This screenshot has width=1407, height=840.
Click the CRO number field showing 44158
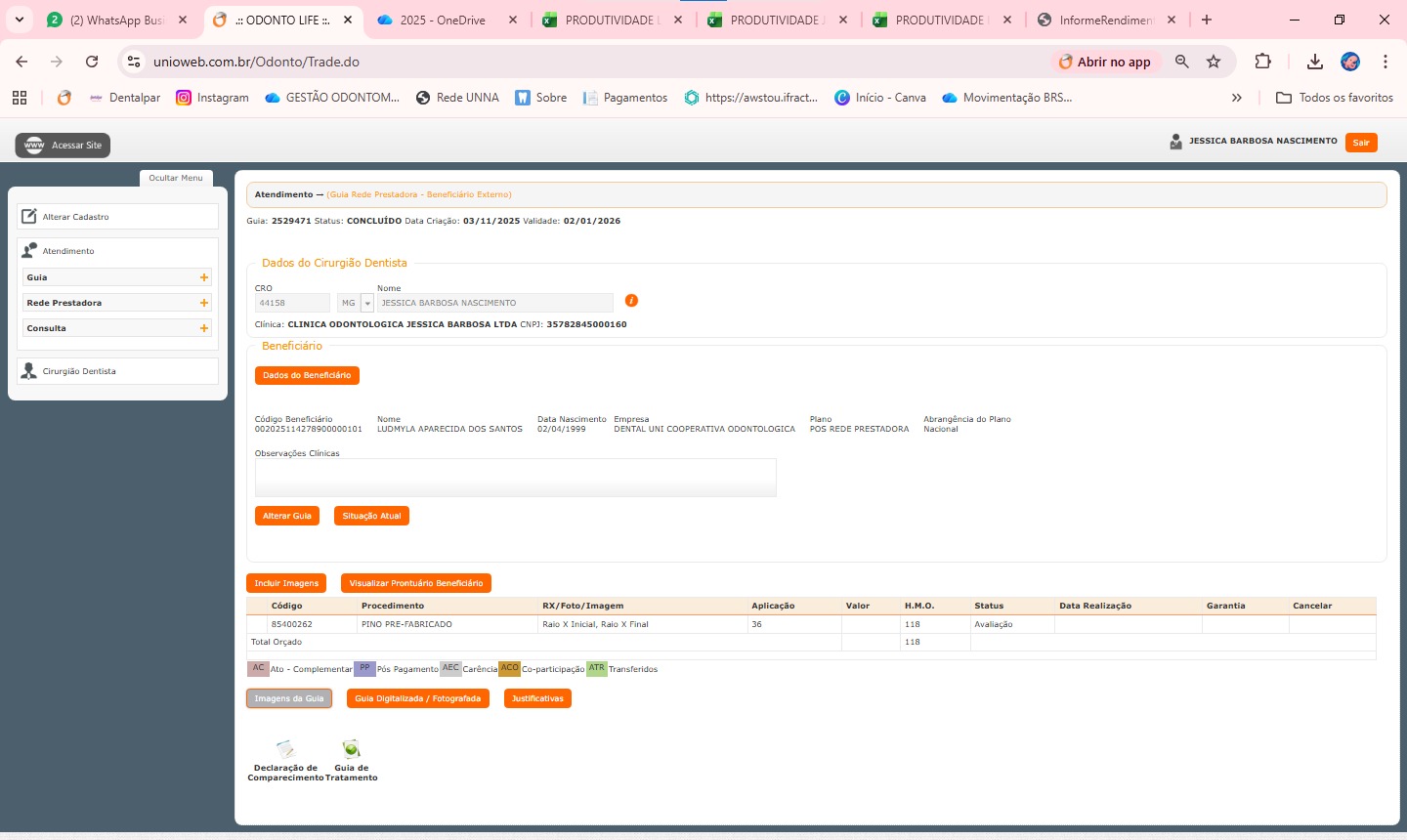coord(292,303)
